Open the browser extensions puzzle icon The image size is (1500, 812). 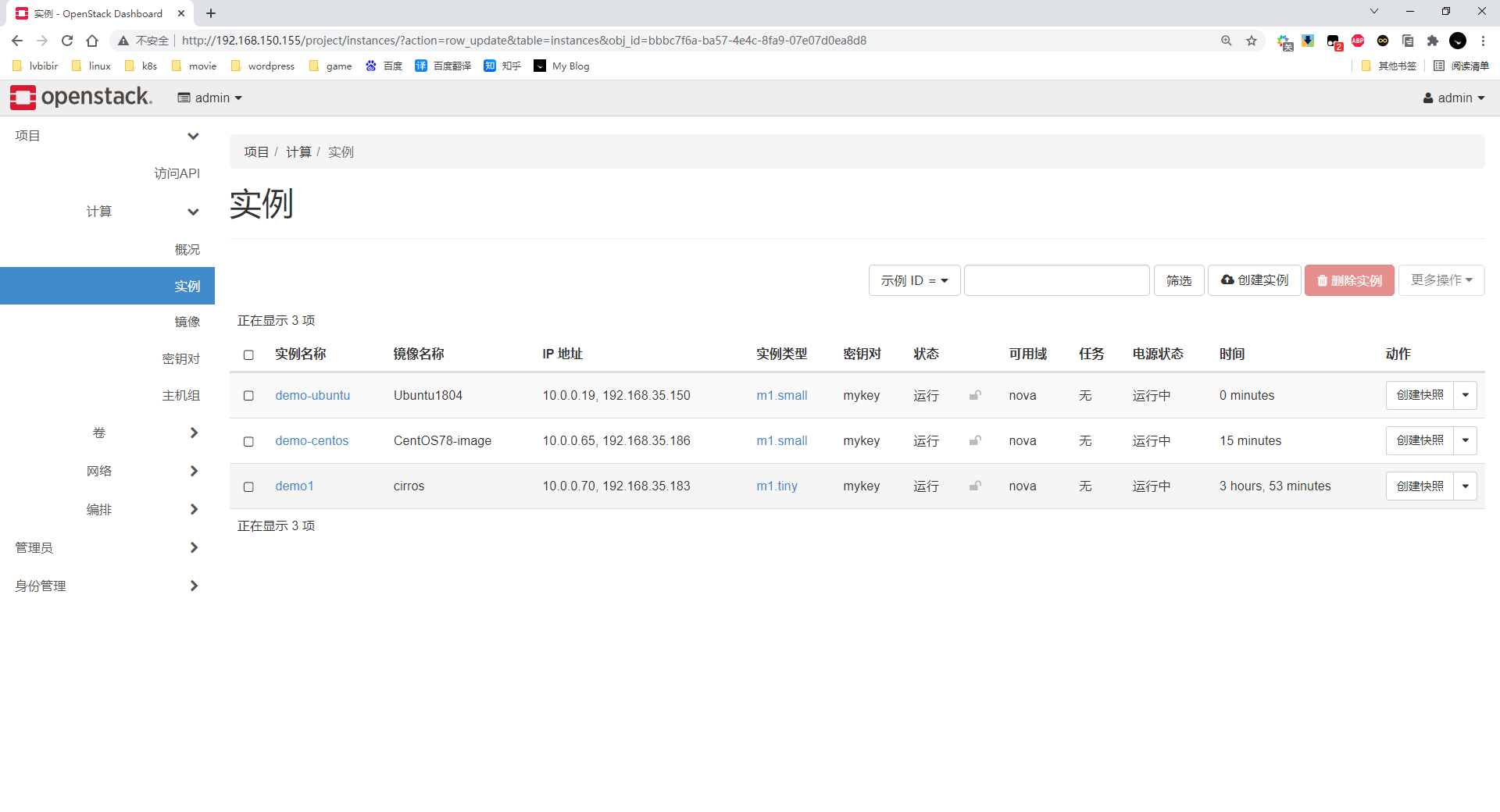coord(1433,41)
